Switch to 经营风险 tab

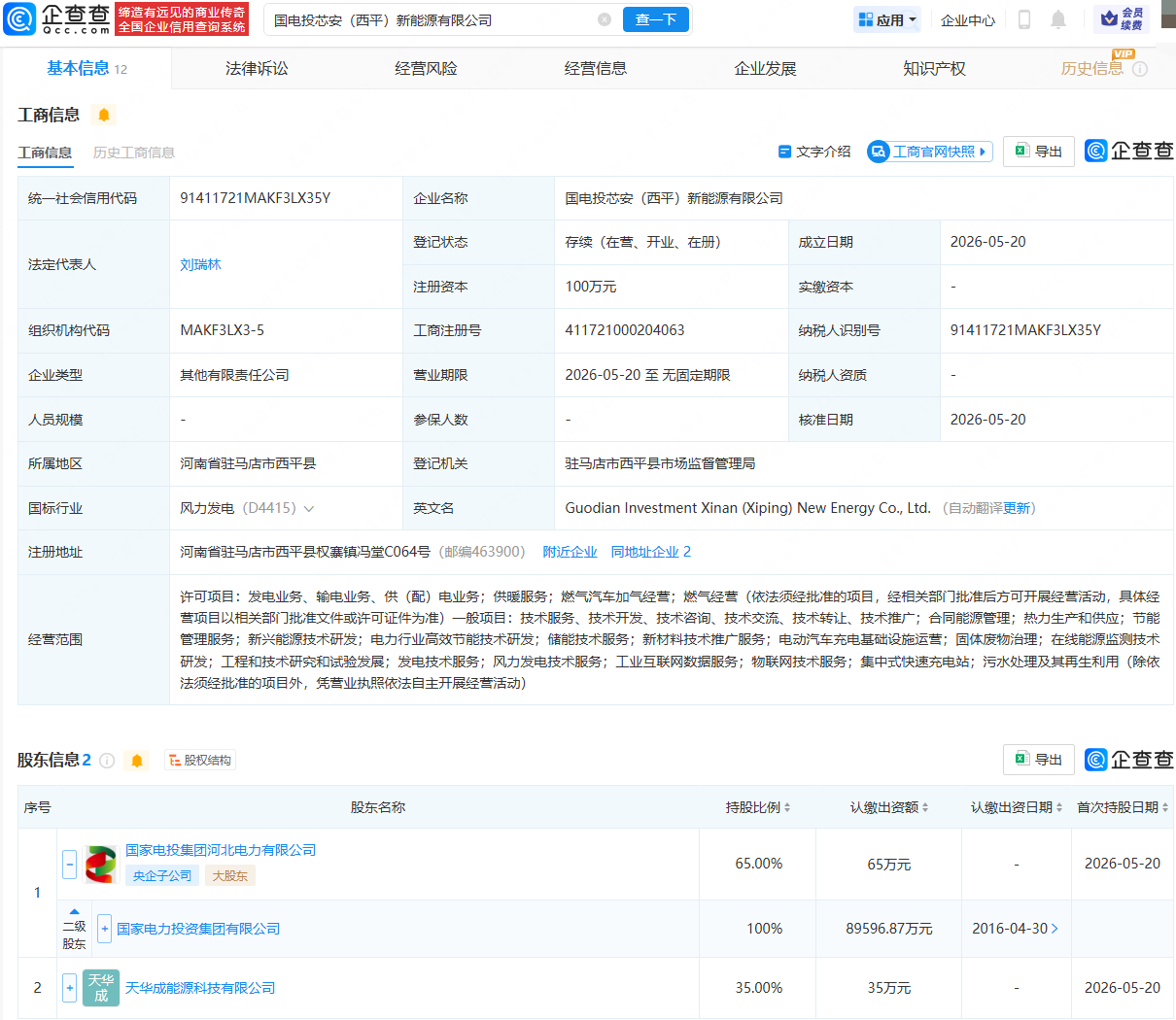click(x=426, y=69)
